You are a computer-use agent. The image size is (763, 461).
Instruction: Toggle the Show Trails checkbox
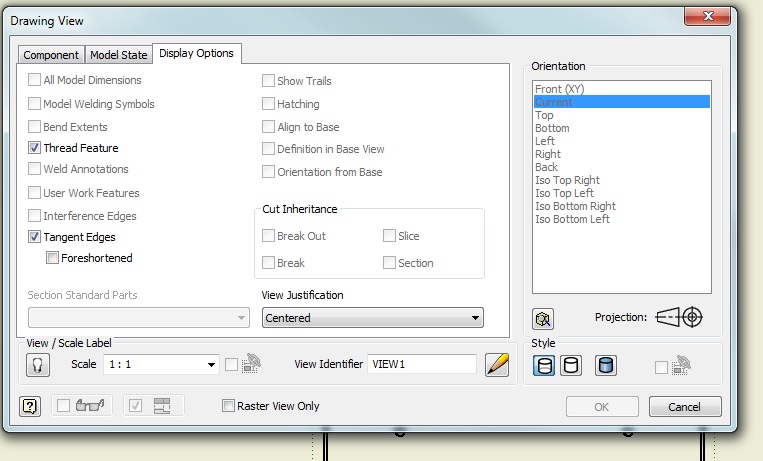tap(268, 80)
